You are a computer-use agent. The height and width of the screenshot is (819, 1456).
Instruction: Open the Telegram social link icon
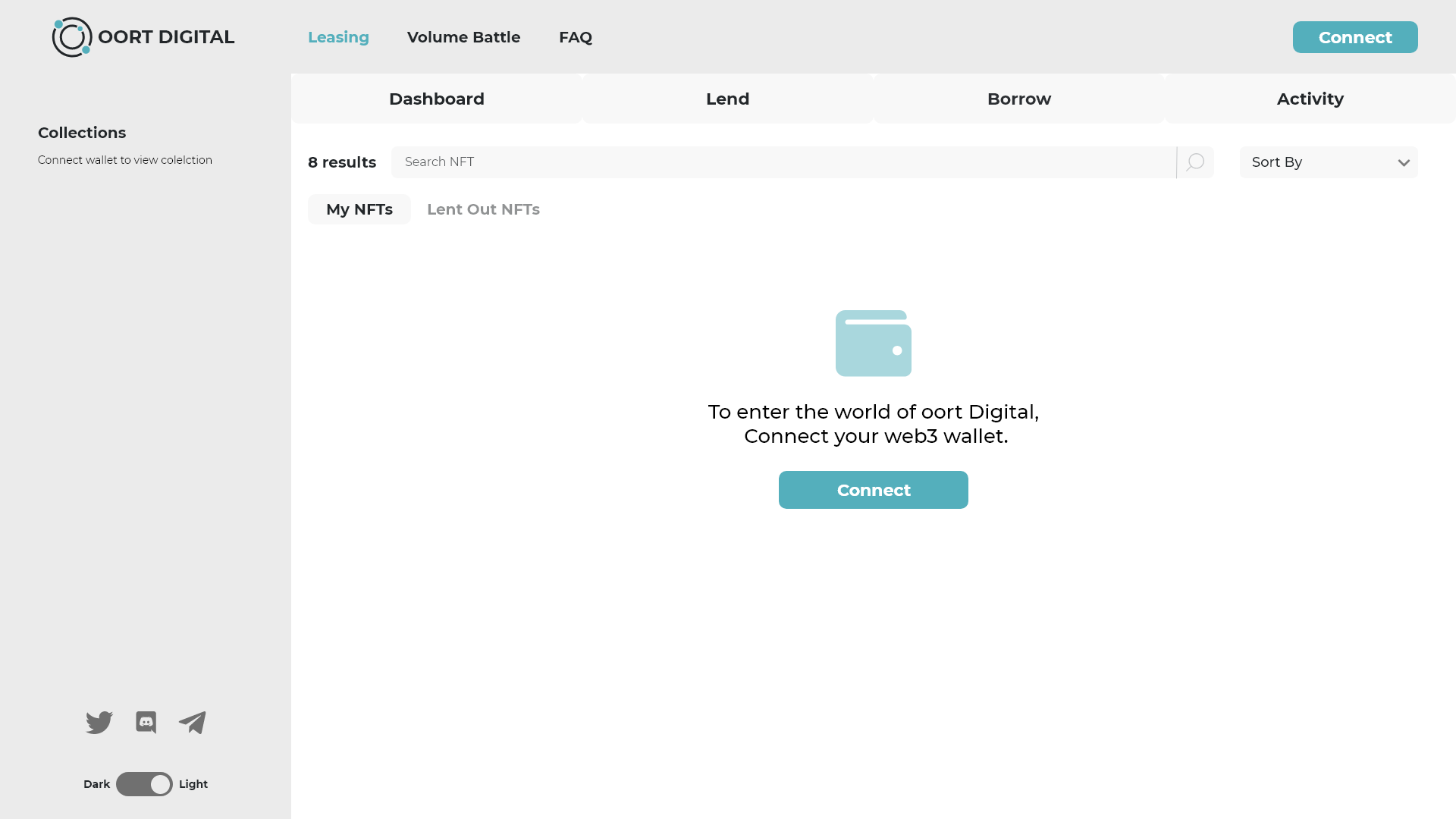click(x=193, y=723)
